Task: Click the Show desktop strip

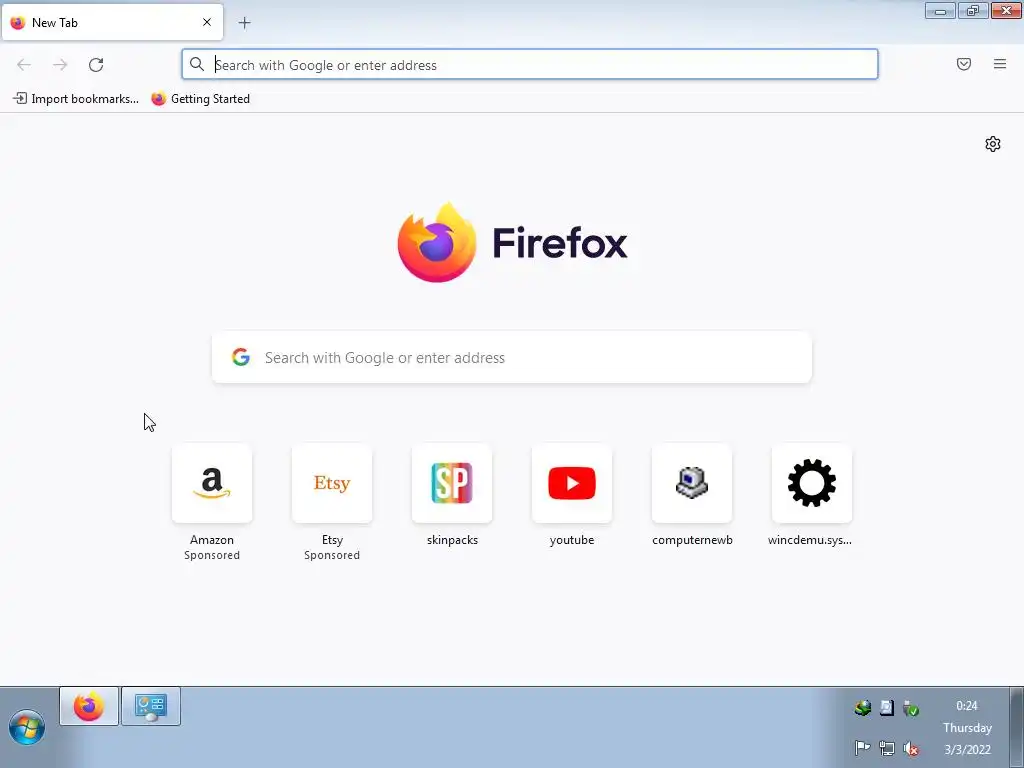Action: coord(1017,728)
